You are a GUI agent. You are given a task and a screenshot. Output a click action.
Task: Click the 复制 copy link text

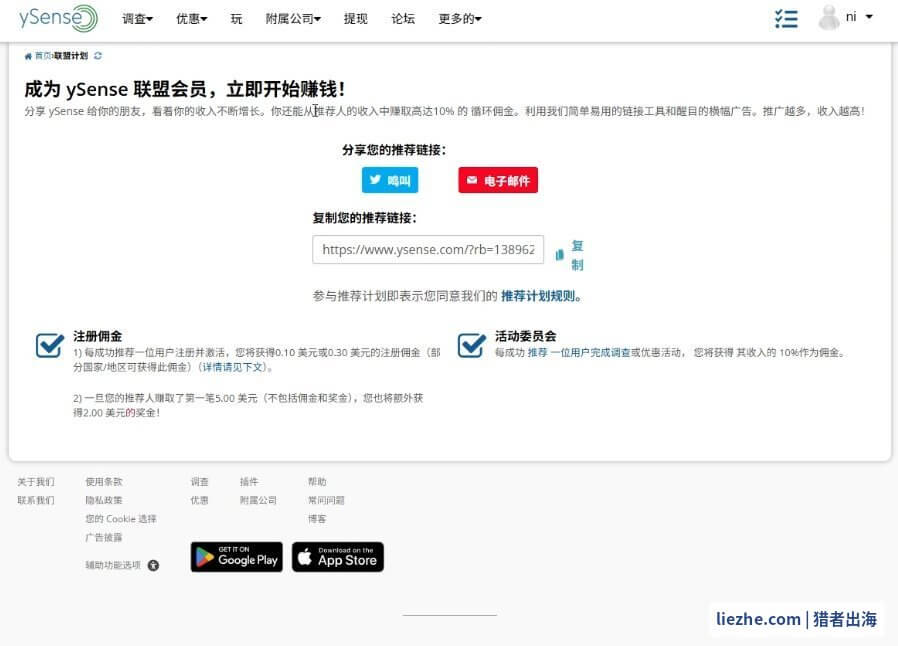pyautogui.click(x=577, y=255)
